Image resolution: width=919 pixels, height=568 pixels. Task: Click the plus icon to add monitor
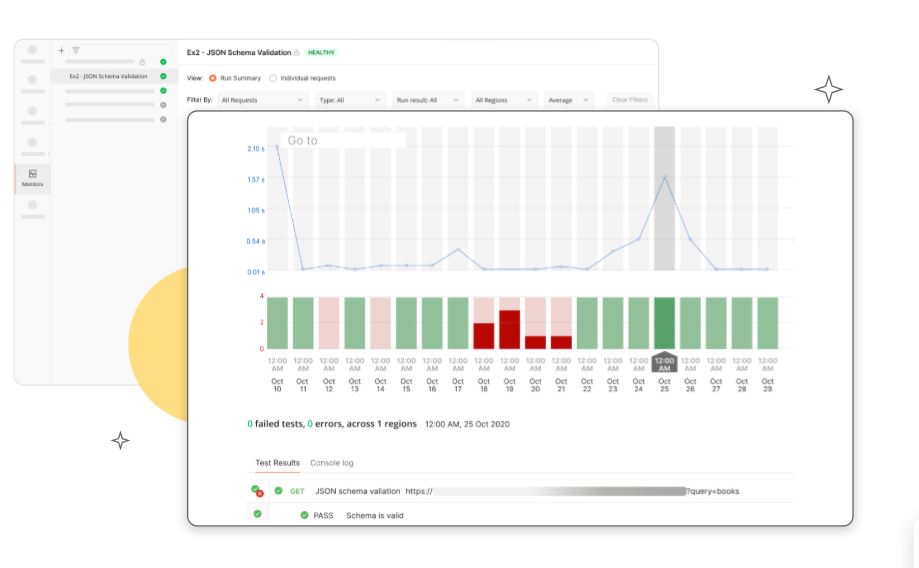(61, 50)
